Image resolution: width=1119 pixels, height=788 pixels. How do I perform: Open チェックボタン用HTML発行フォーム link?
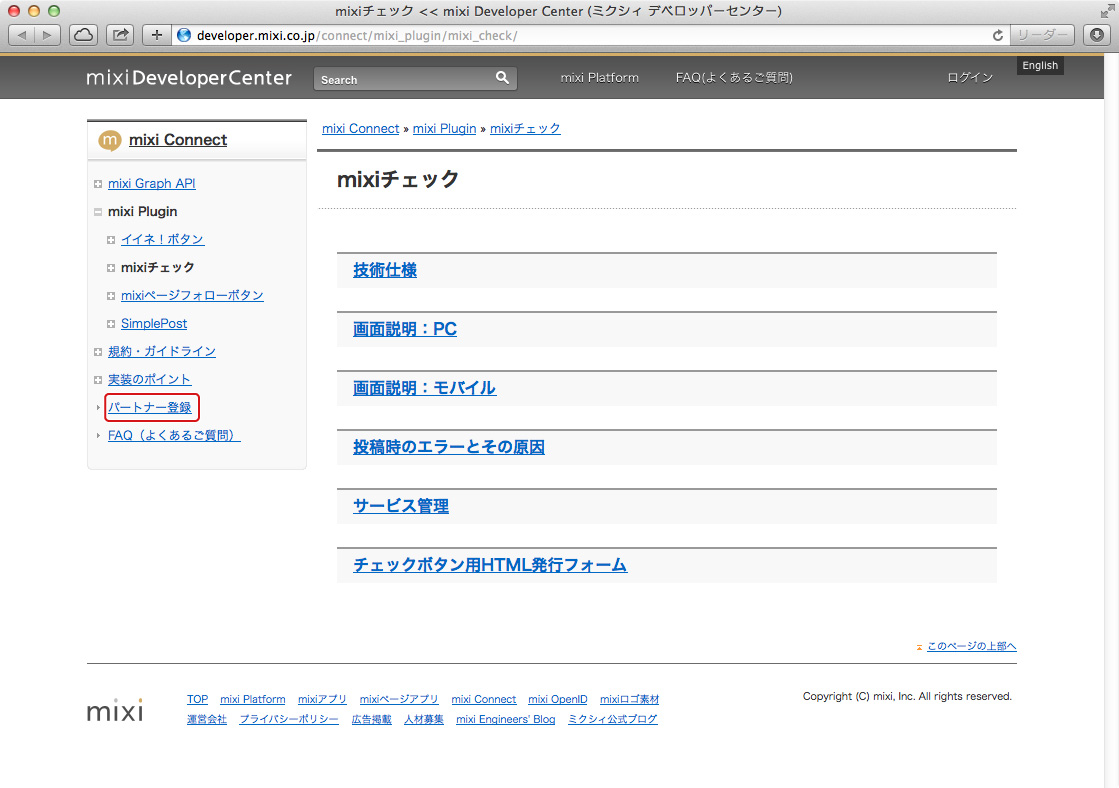490,565
